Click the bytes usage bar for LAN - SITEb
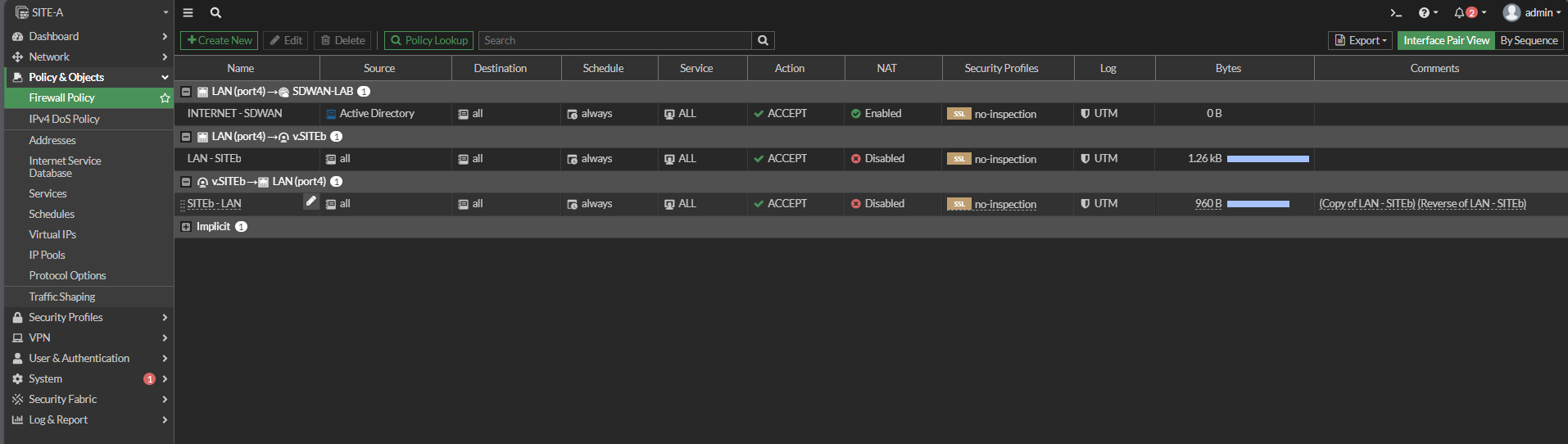The height and width of the screenshot is (444, 1568). (x=1267, y=159)
